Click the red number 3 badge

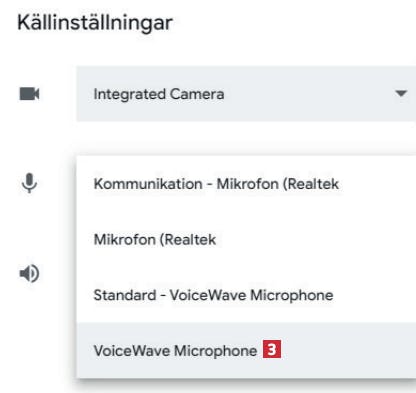coord(272,349)
